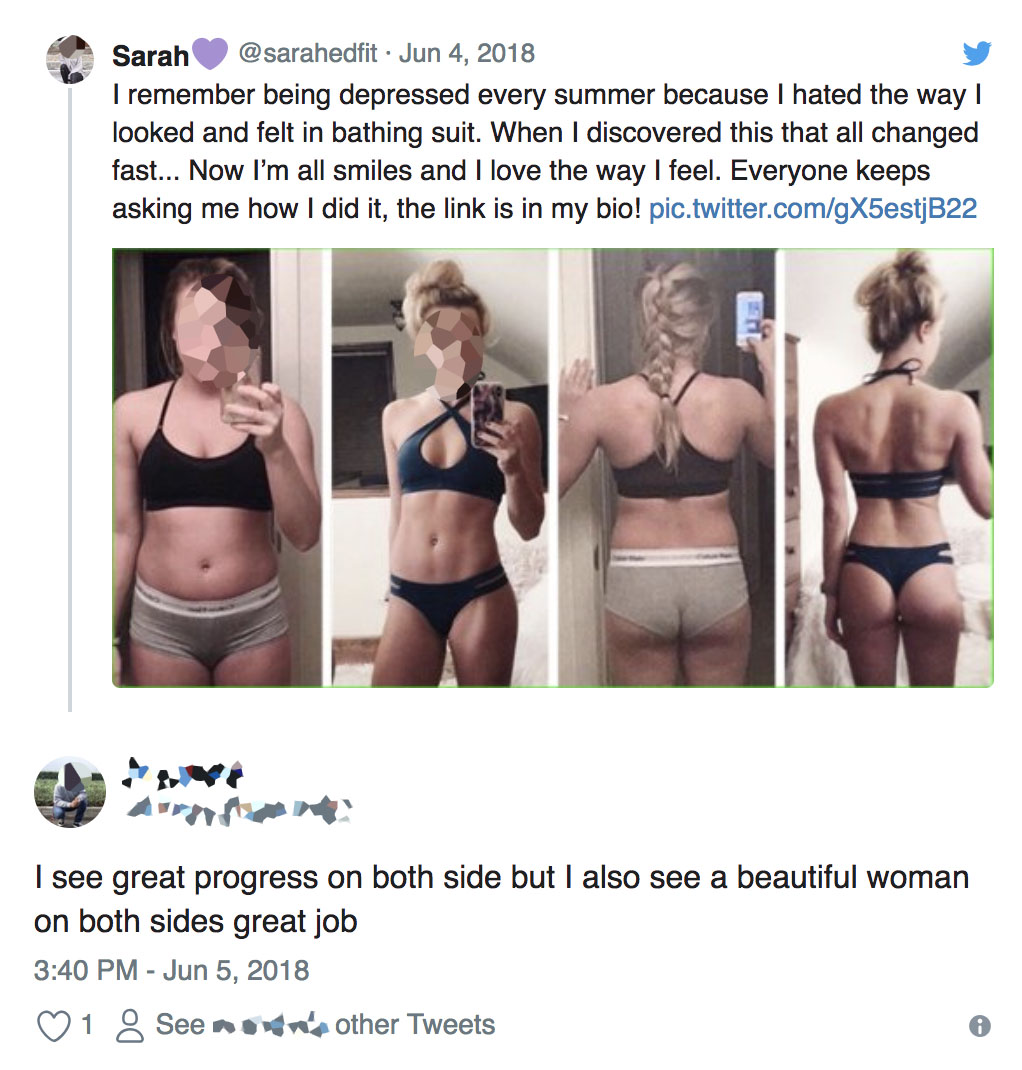Open the pic.twitter.com/gX5estjB22 link

[x=813, y=209]
